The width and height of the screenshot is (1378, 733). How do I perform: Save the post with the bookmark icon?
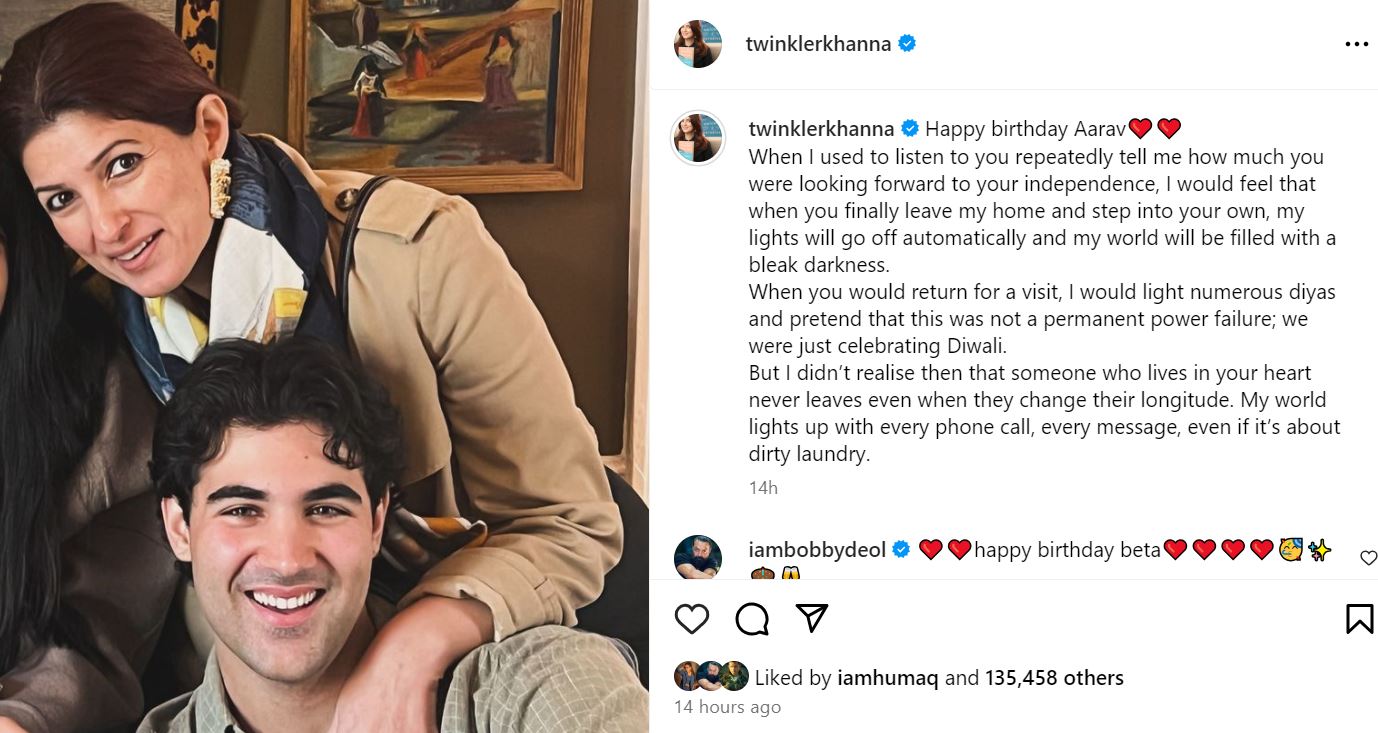tap(1359, 619)
